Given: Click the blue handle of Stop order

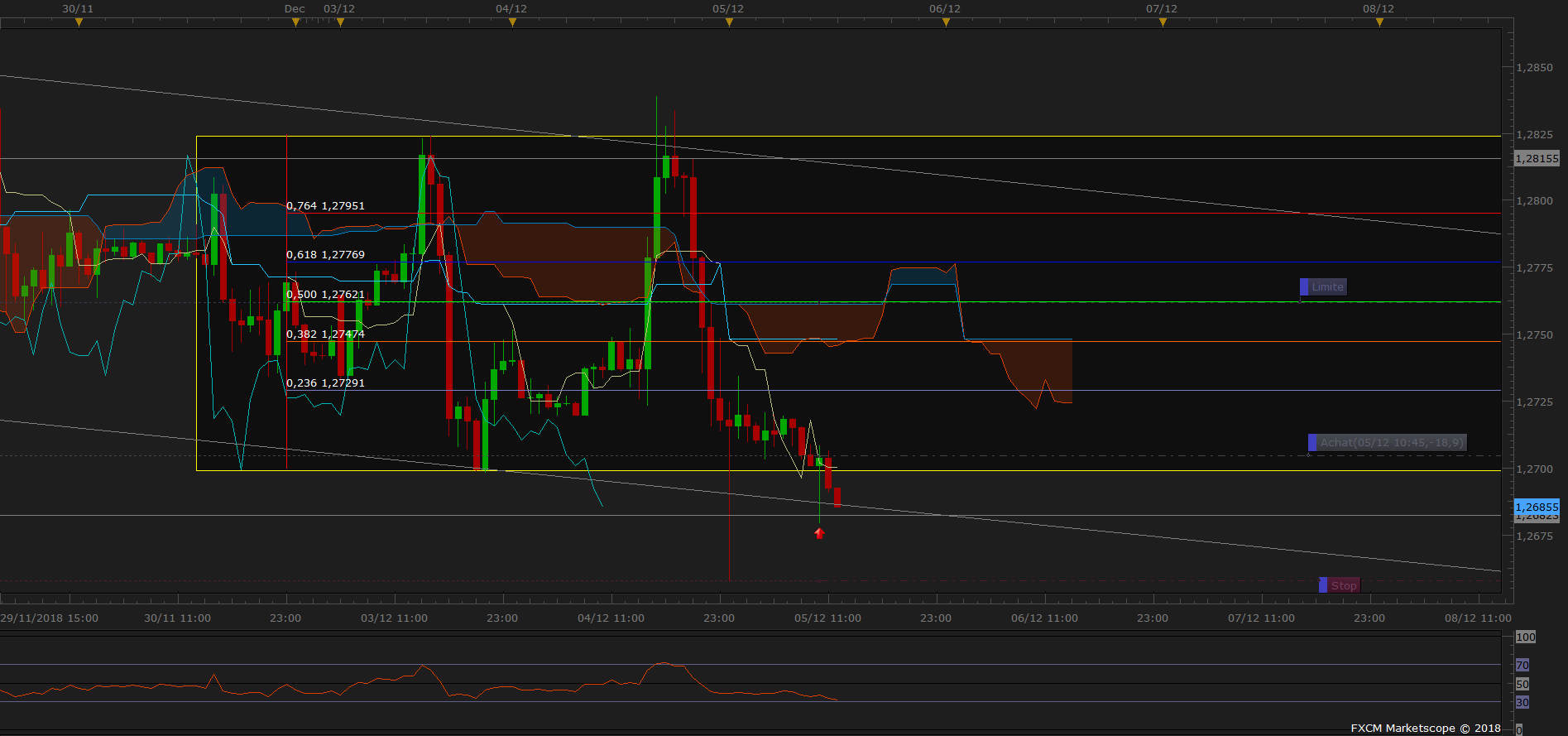Looking at the screenshot, I should (1323, 585).
